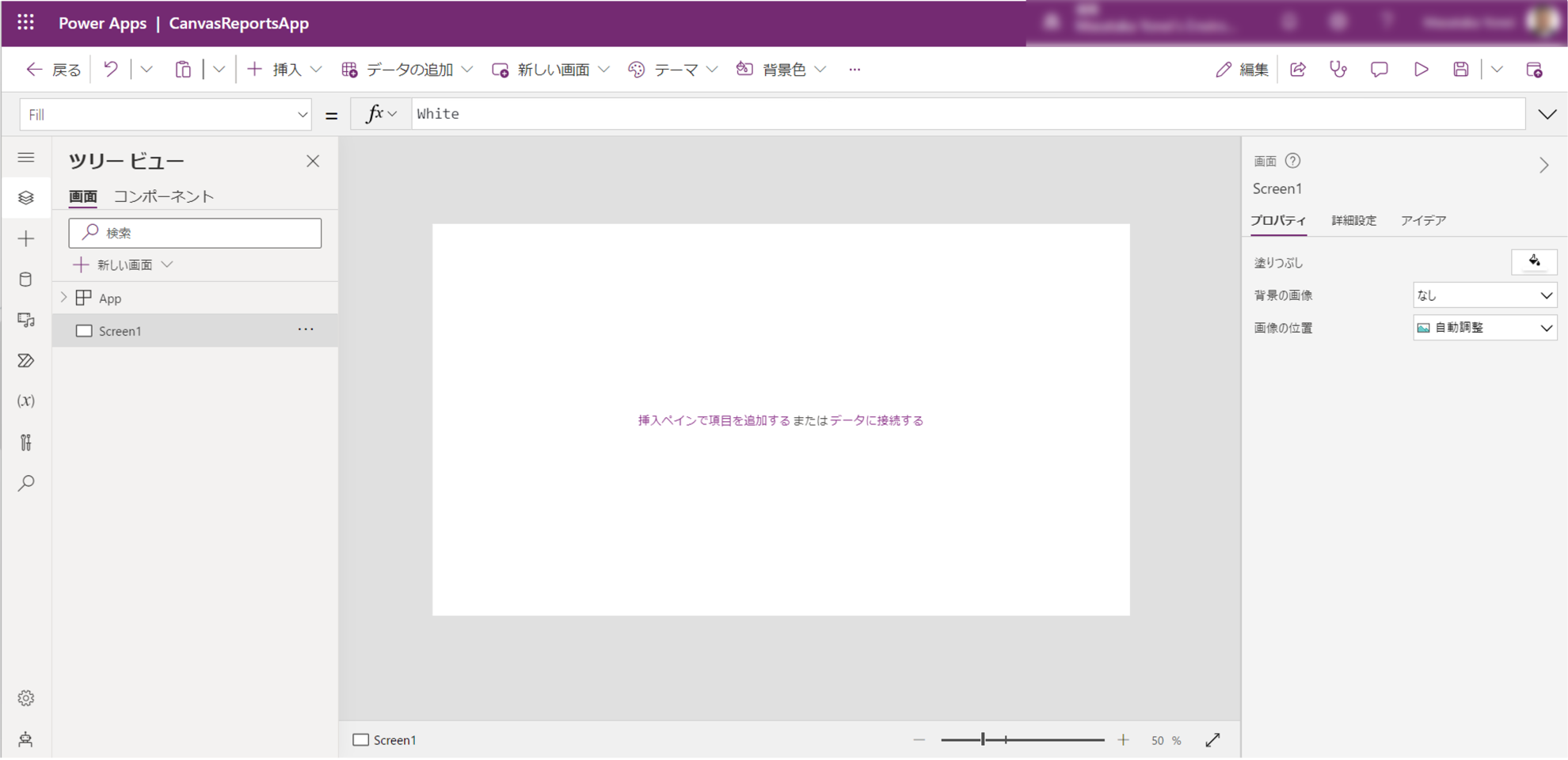Screen dimensions: 1568x760
Task: Zoom in with the plus button
Action: point(1123,740)
